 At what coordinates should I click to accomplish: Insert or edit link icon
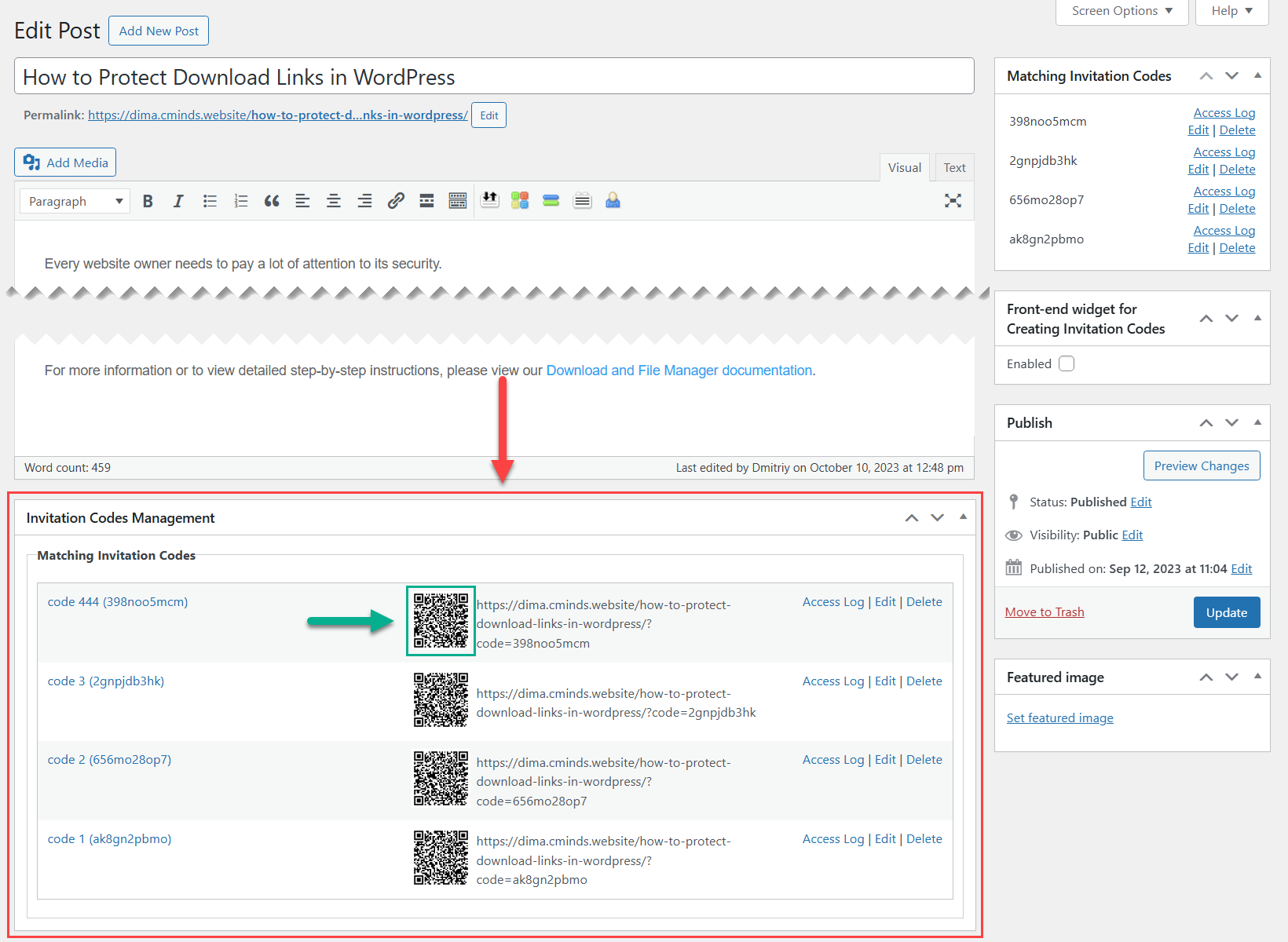[x=396, y=201]
